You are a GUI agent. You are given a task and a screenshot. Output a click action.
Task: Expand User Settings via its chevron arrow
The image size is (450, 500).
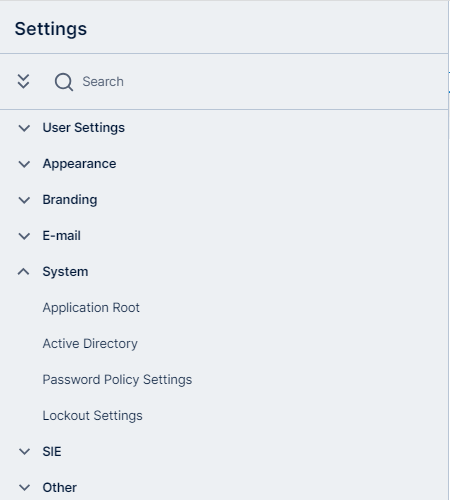pyautogui.click(x=24, y=128)
